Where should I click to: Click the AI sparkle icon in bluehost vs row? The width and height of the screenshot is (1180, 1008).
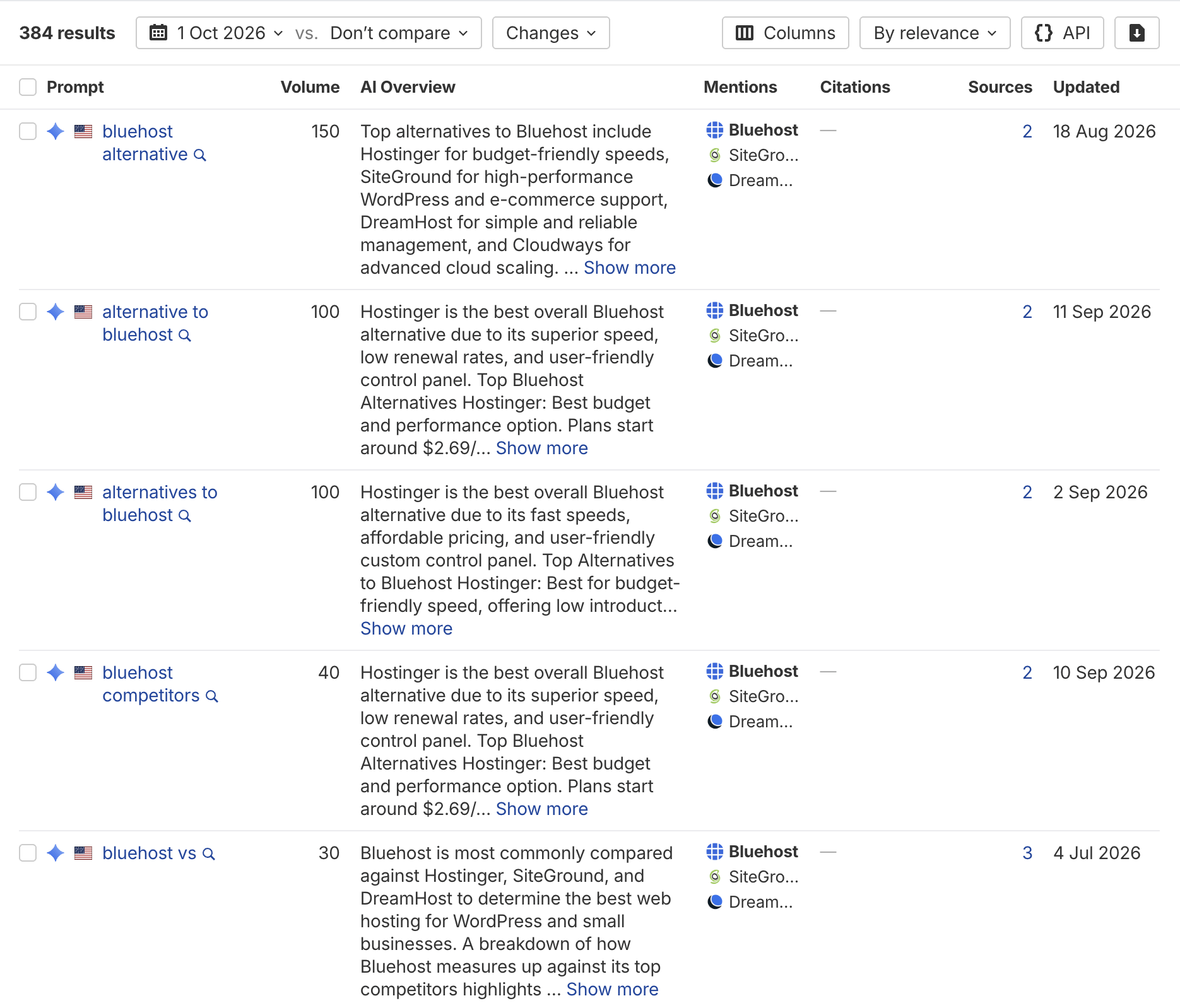coord(56,853)
